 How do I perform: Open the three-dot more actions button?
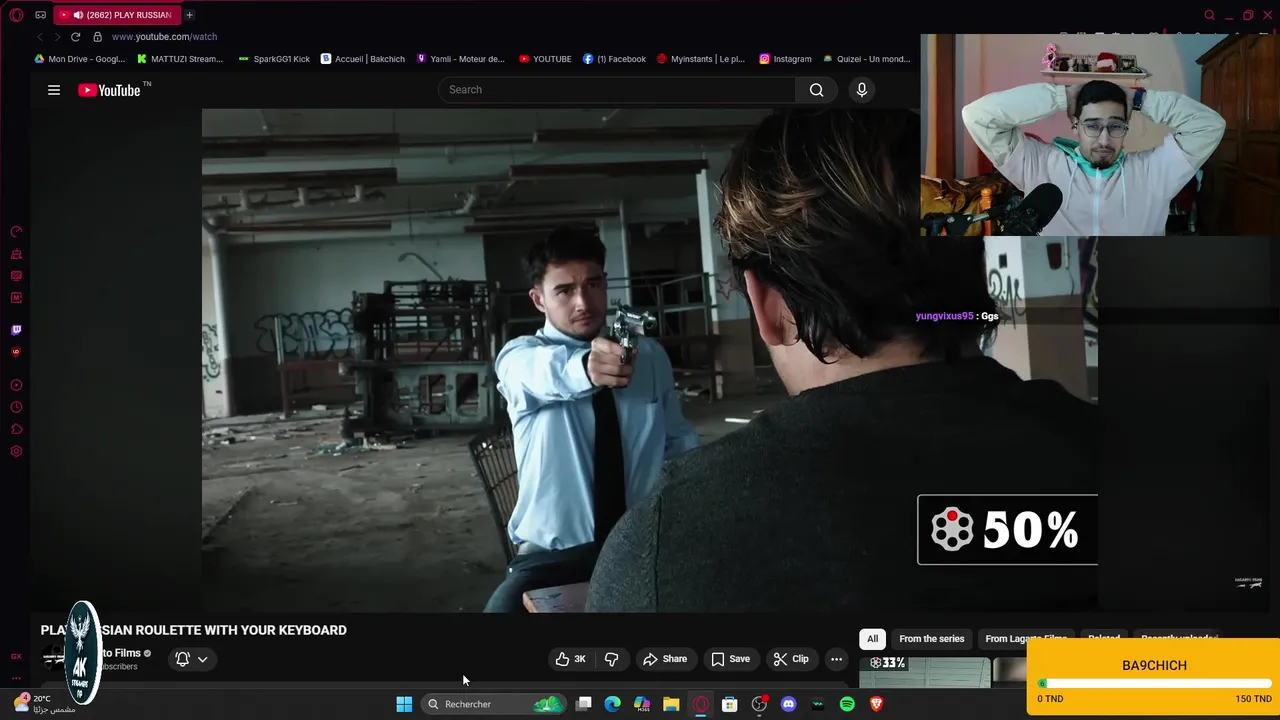[x=836, y=659]
